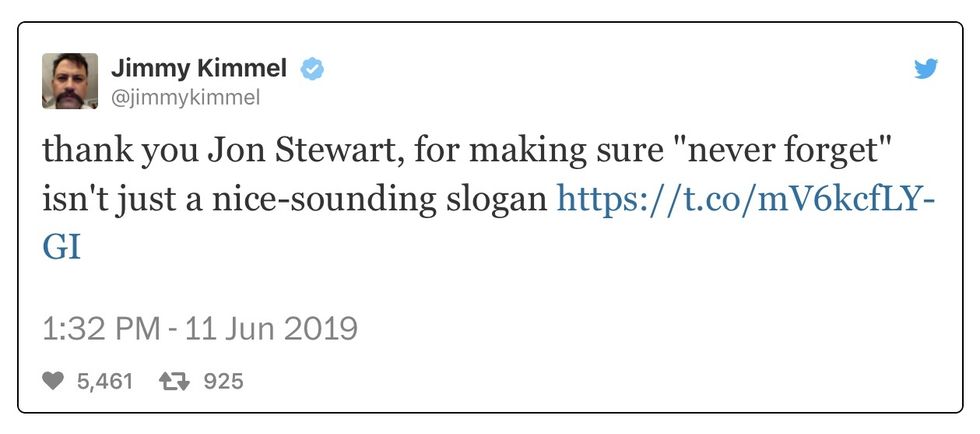Viewport: 980px width, 434px height.
Task: Open the https://t.co/mV6kcfLY- link
Action: coord(745,198)
